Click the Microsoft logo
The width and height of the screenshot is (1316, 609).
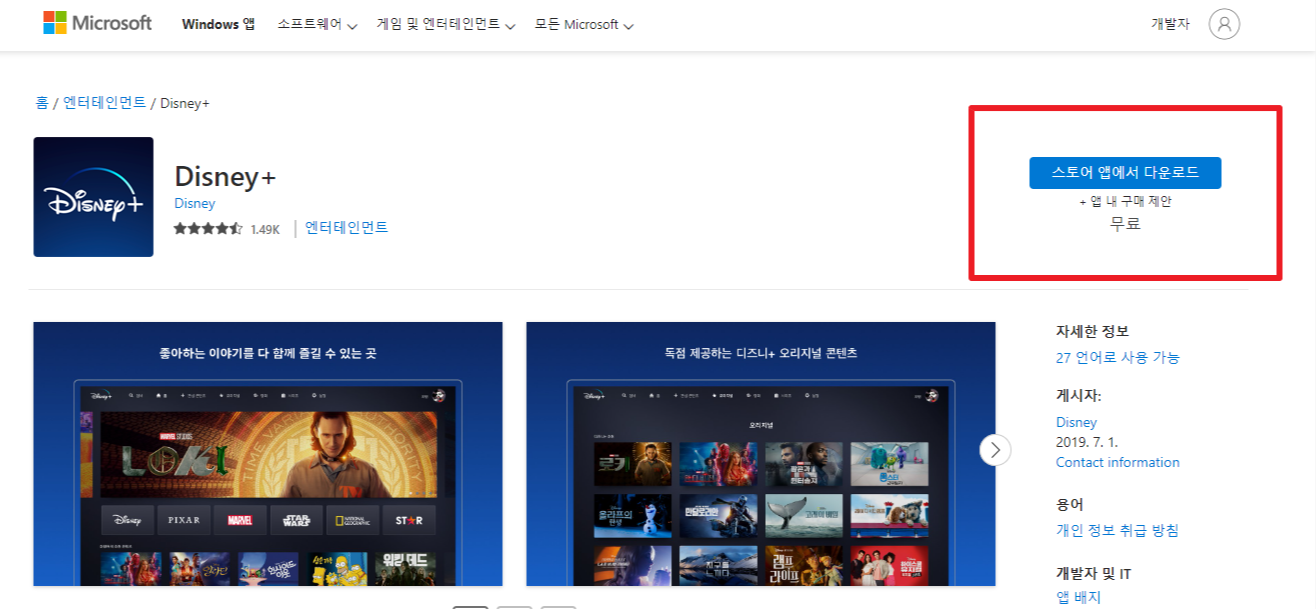tap(96, 23)
